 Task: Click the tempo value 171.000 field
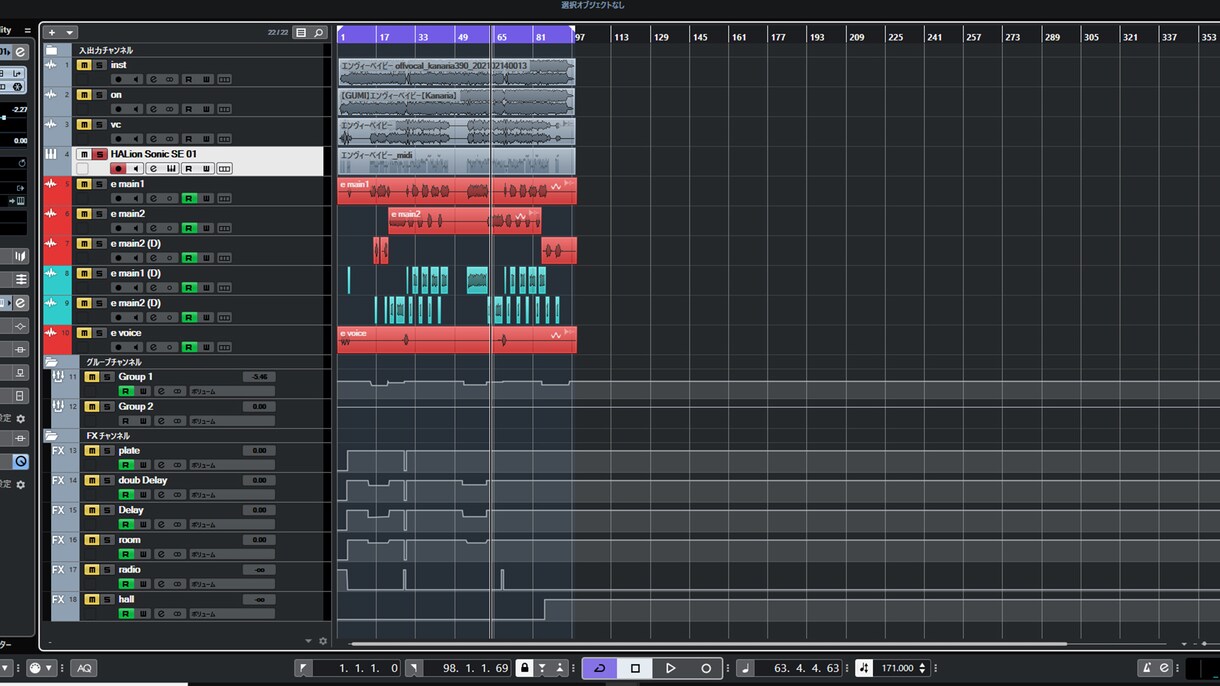click(x=897, y=668)
